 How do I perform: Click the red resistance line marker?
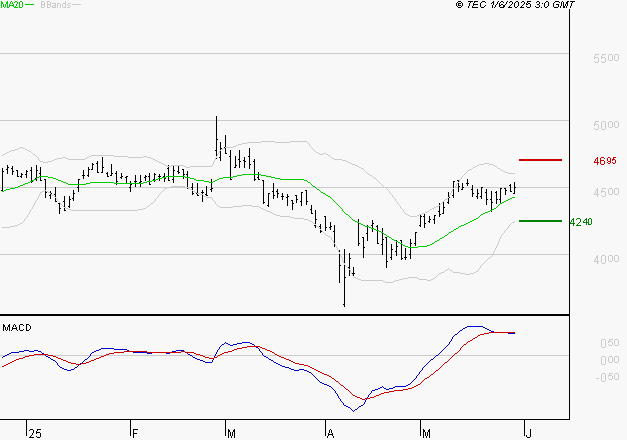tap(541, 160)
